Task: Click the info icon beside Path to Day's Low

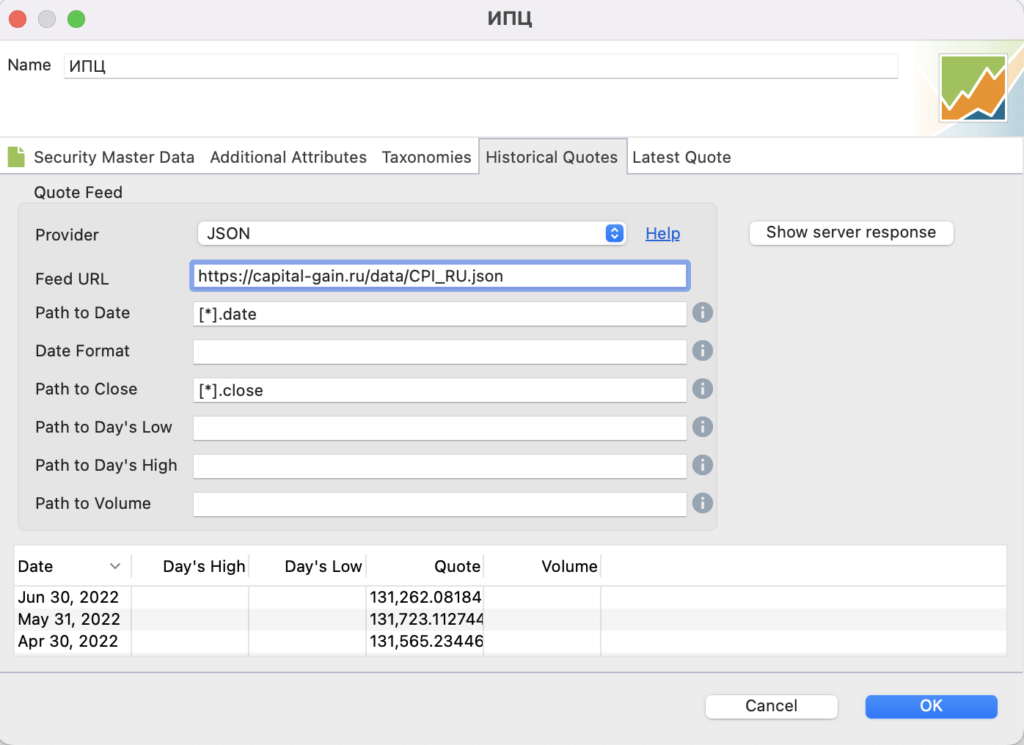Action: click(x=702, y=427)
